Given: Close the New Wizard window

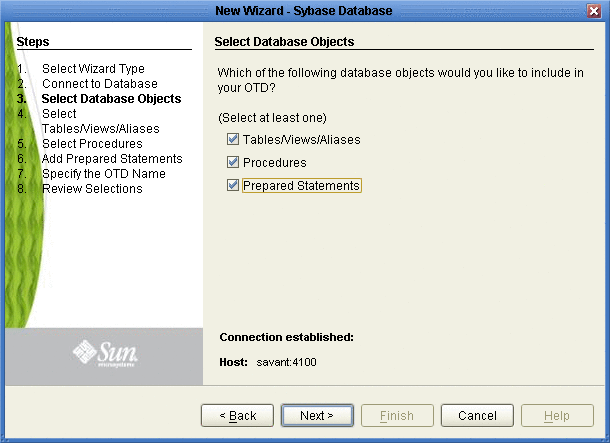Looking at the screenshot, I should tap(594, 11).
